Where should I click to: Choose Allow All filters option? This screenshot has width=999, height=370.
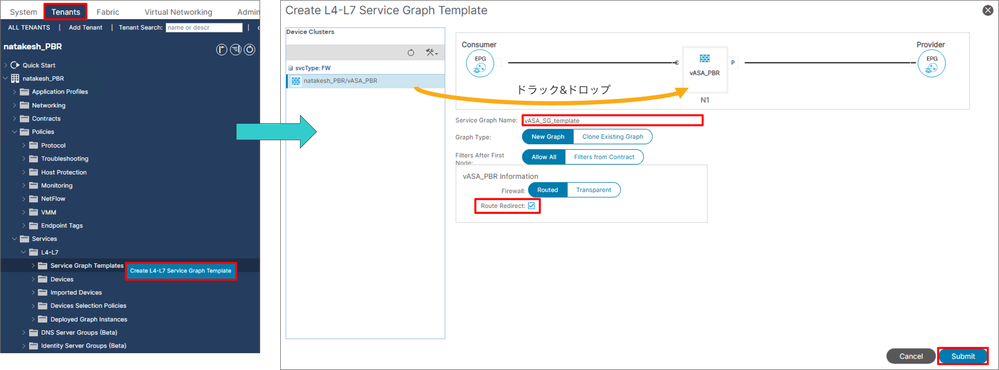(x=543, y=157)
